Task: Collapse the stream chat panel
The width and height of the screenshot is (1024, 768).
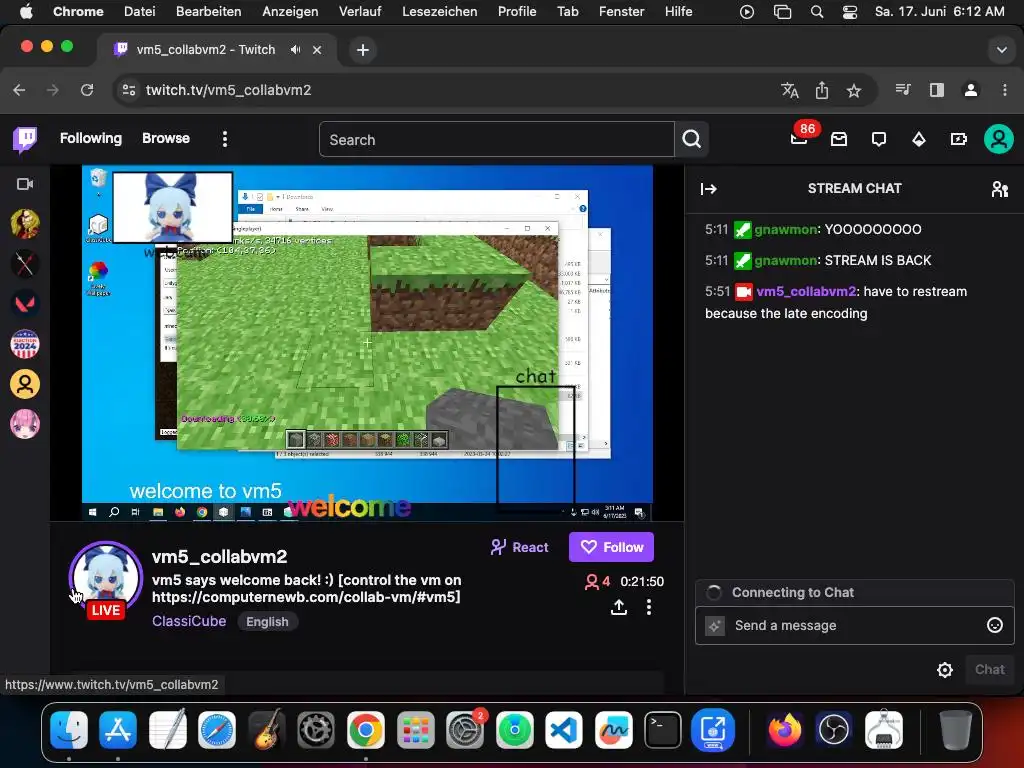Action: tap(709, 189)
